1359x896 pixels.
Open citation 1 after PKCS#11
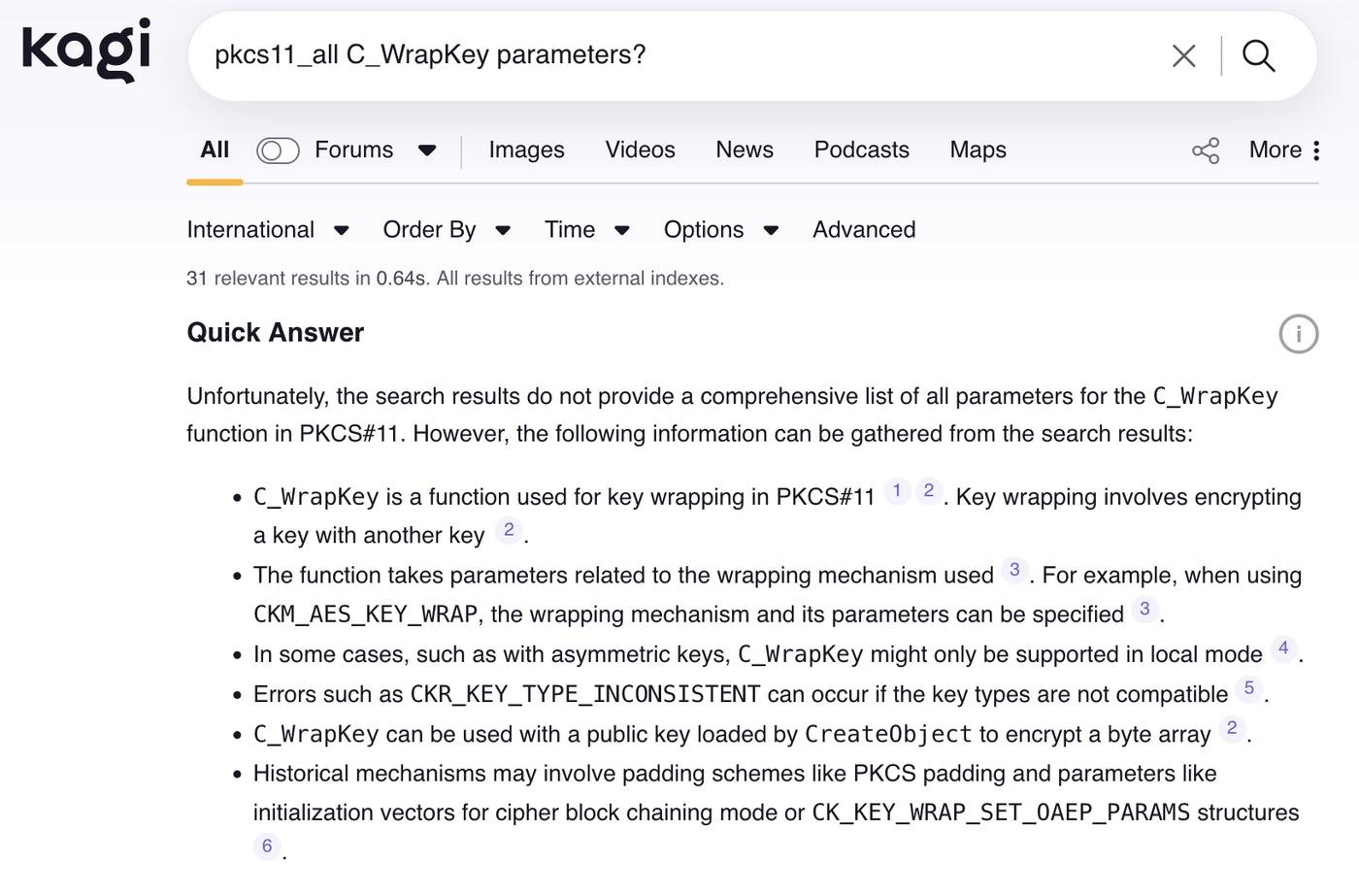(897, 491)
